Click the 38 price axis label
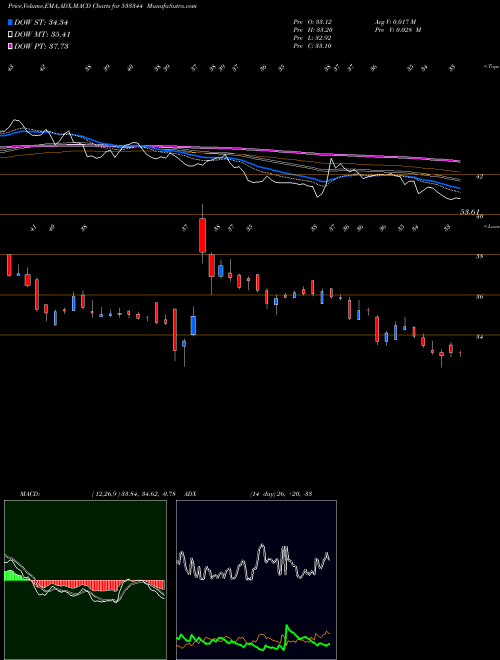 point(479,256)
